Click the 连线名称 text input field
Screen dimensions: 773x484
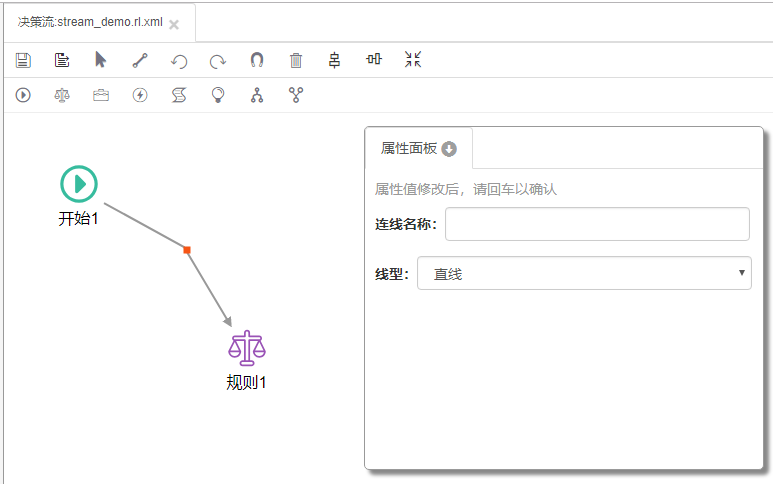597,224
